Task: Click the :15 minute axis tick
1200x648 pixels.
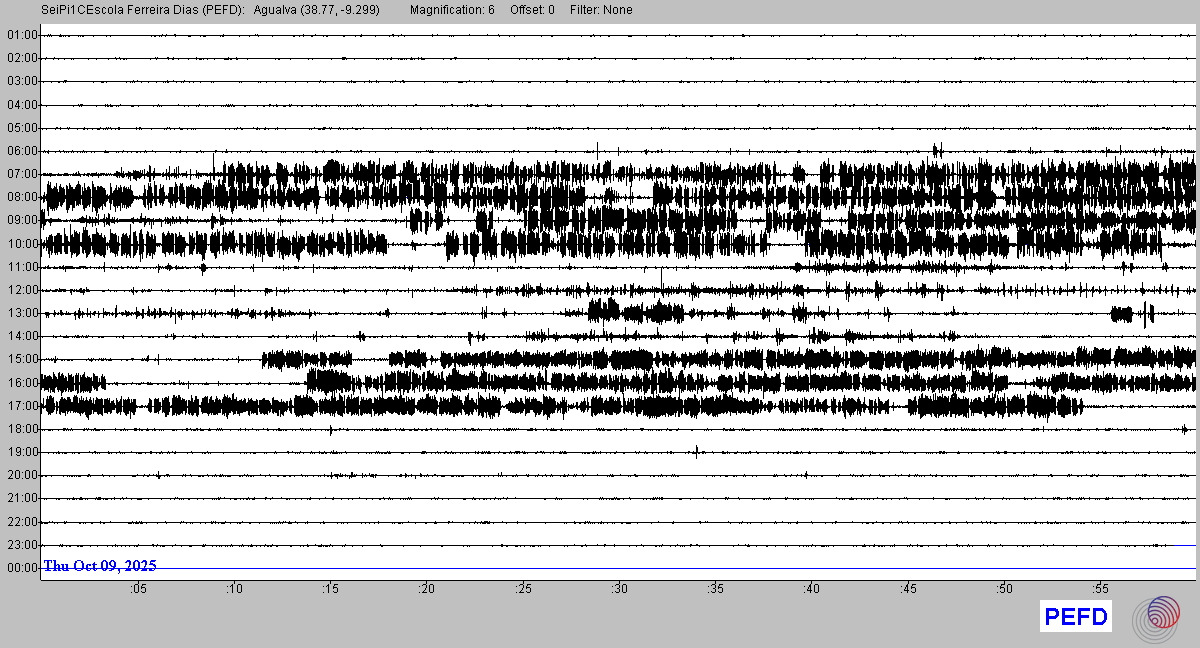Action: pyautogui.click(x=330, y=589)
